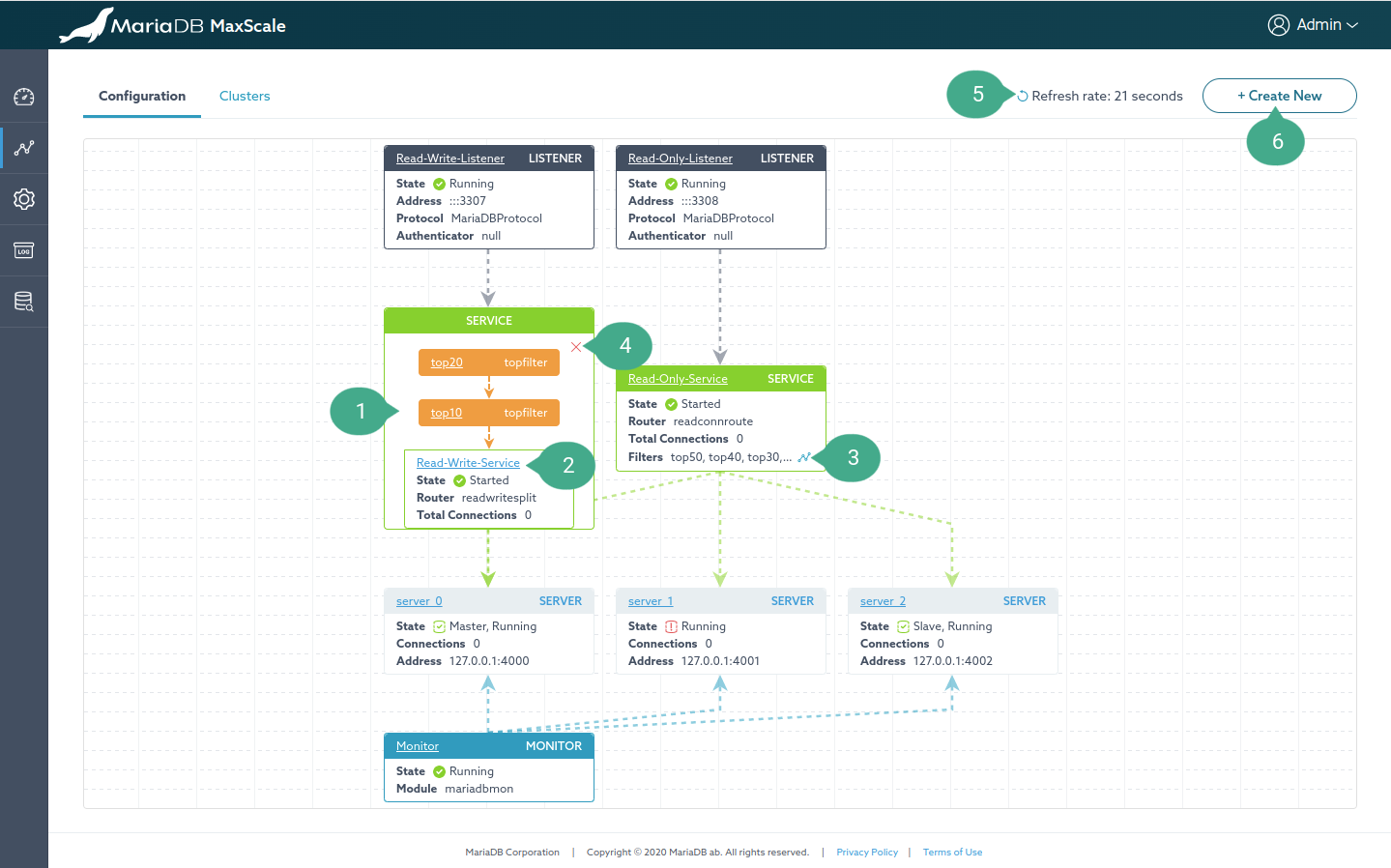
Task: Click the '127.0.0.1:4002' address value
Action: tap(953, 661)
